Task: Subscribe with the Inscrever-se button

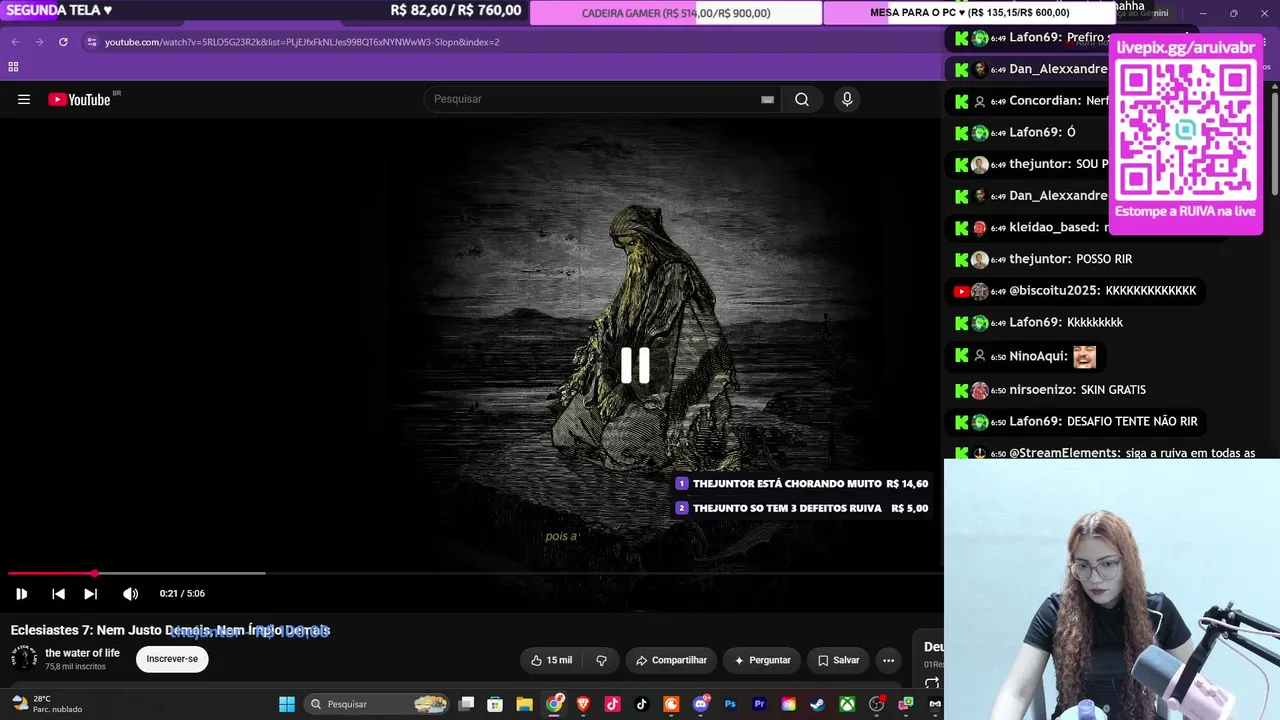Action: 172,659
